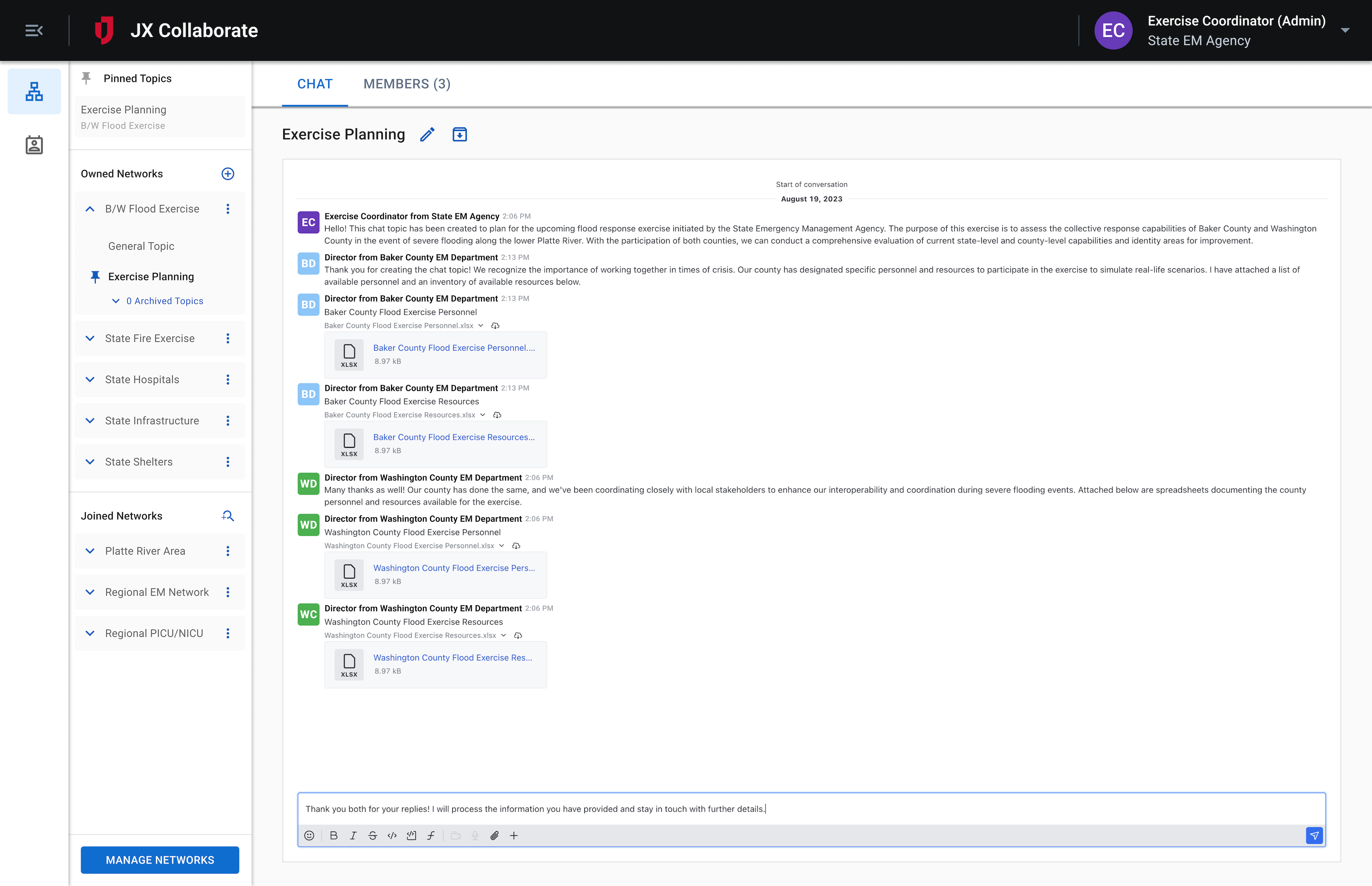This screenshot has height=886, width=1372.
Task: Click the WC avatar on Washington Resources message
Action: tap(308, 614)
